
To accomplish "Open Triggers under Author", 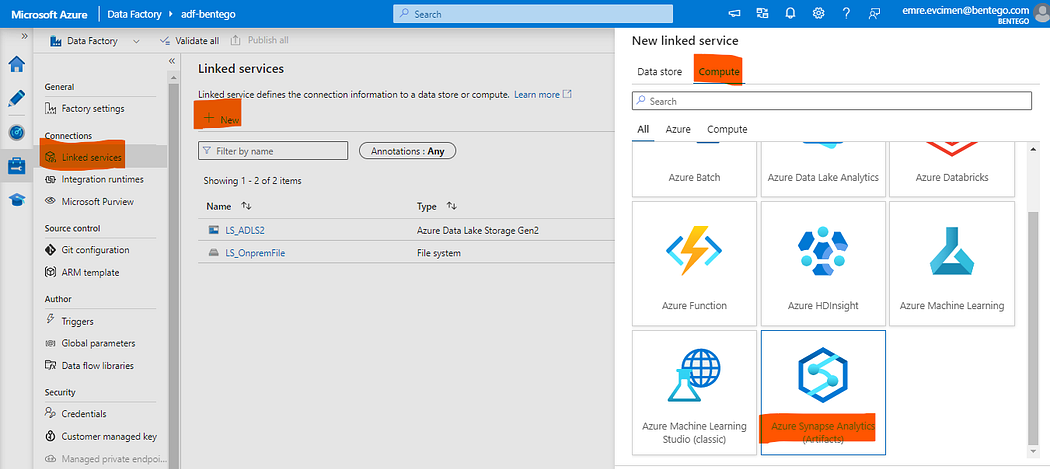I will (x=70, y=322).
